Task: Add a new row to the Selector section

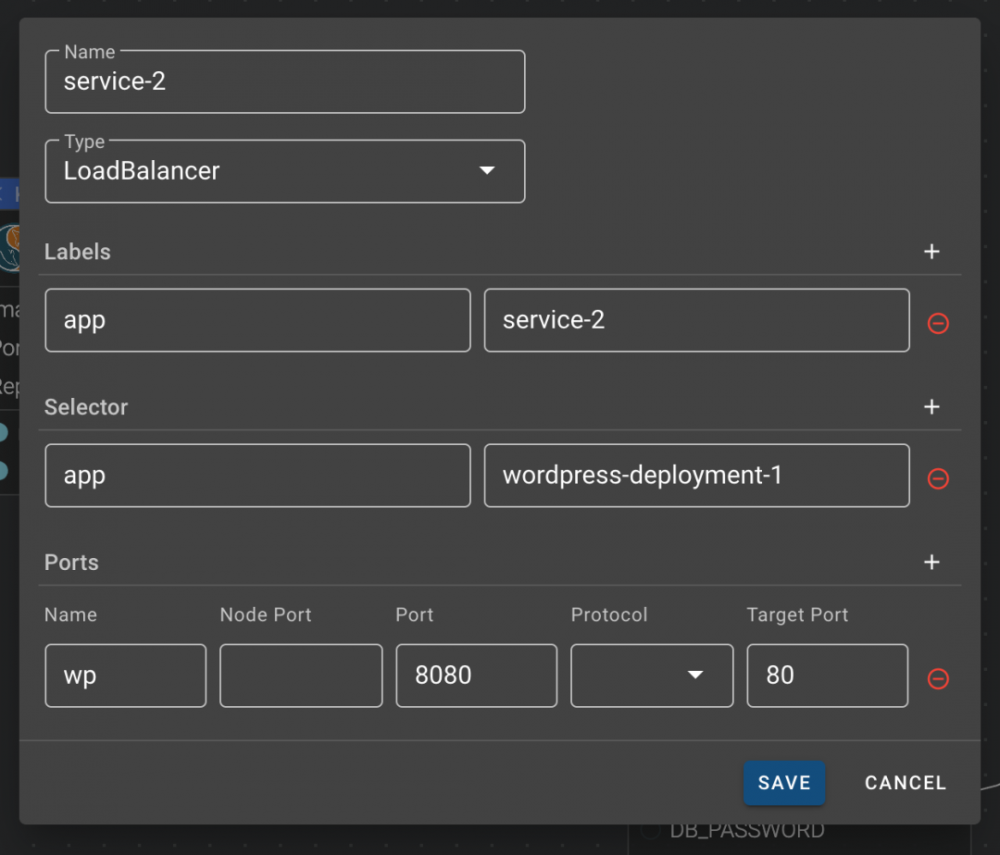Action: coord(931,407)
